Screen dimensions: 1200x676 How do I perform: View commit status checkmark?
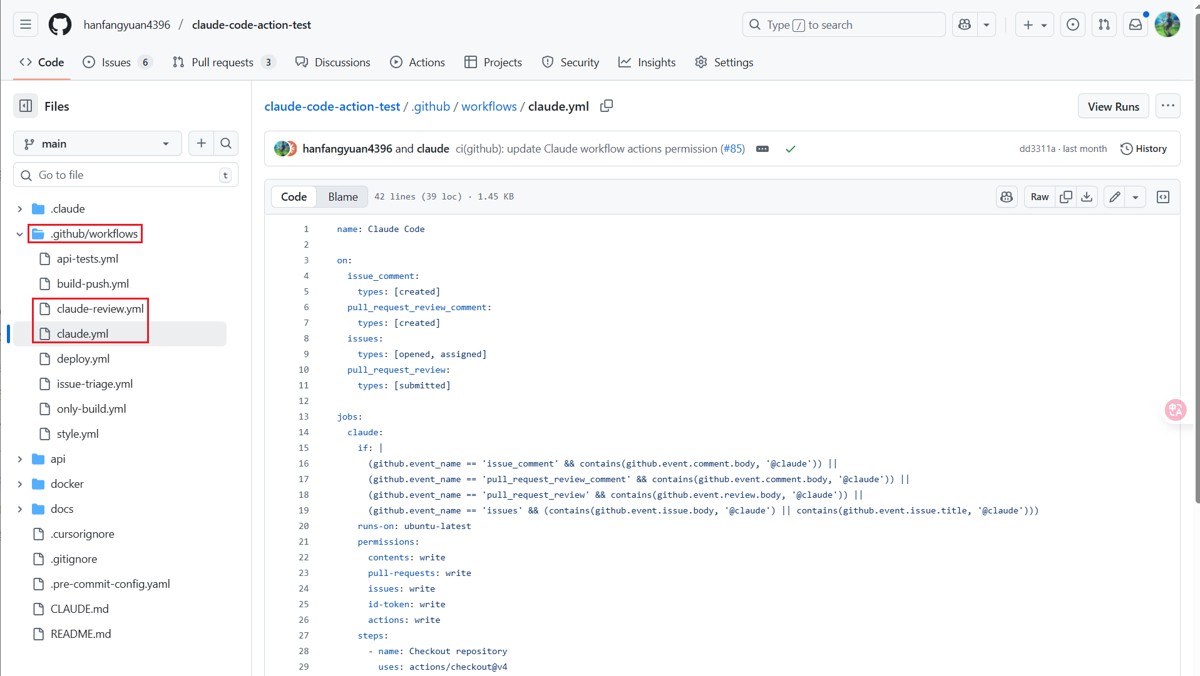pos(790,149)
